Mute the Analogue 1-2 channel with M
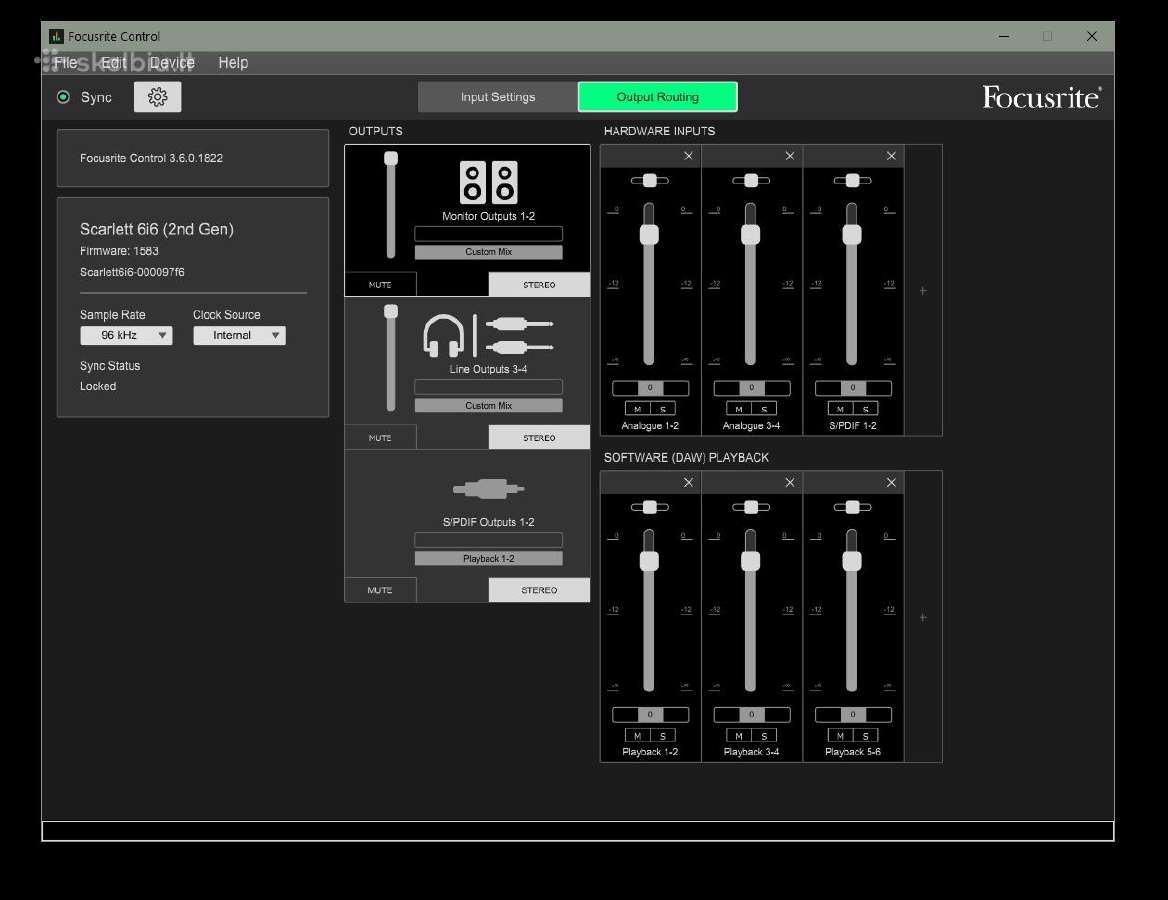This screenshot has width=1168, height=900. click(x=638, y=408)
